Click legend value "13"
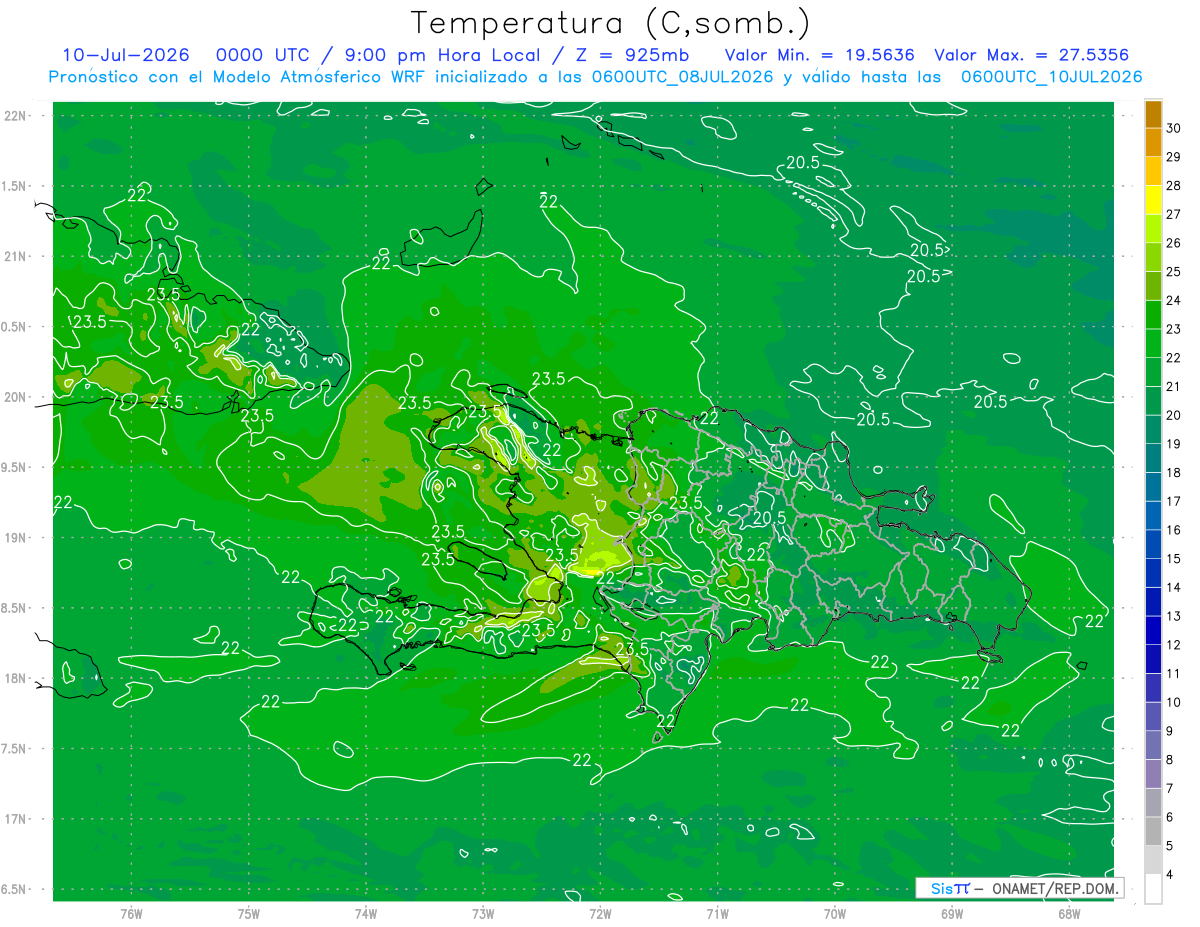Image resolution: width=1200 pixels, height=927 pixels. click(1174, 616)
